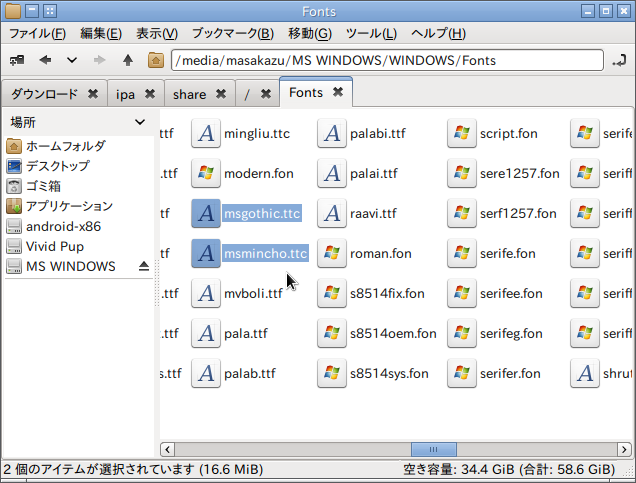The width and height of the screenshot is (636, 483).
Task: Open the 表示(V) menu
Action: pyautogui.click(x=157, y=33)
